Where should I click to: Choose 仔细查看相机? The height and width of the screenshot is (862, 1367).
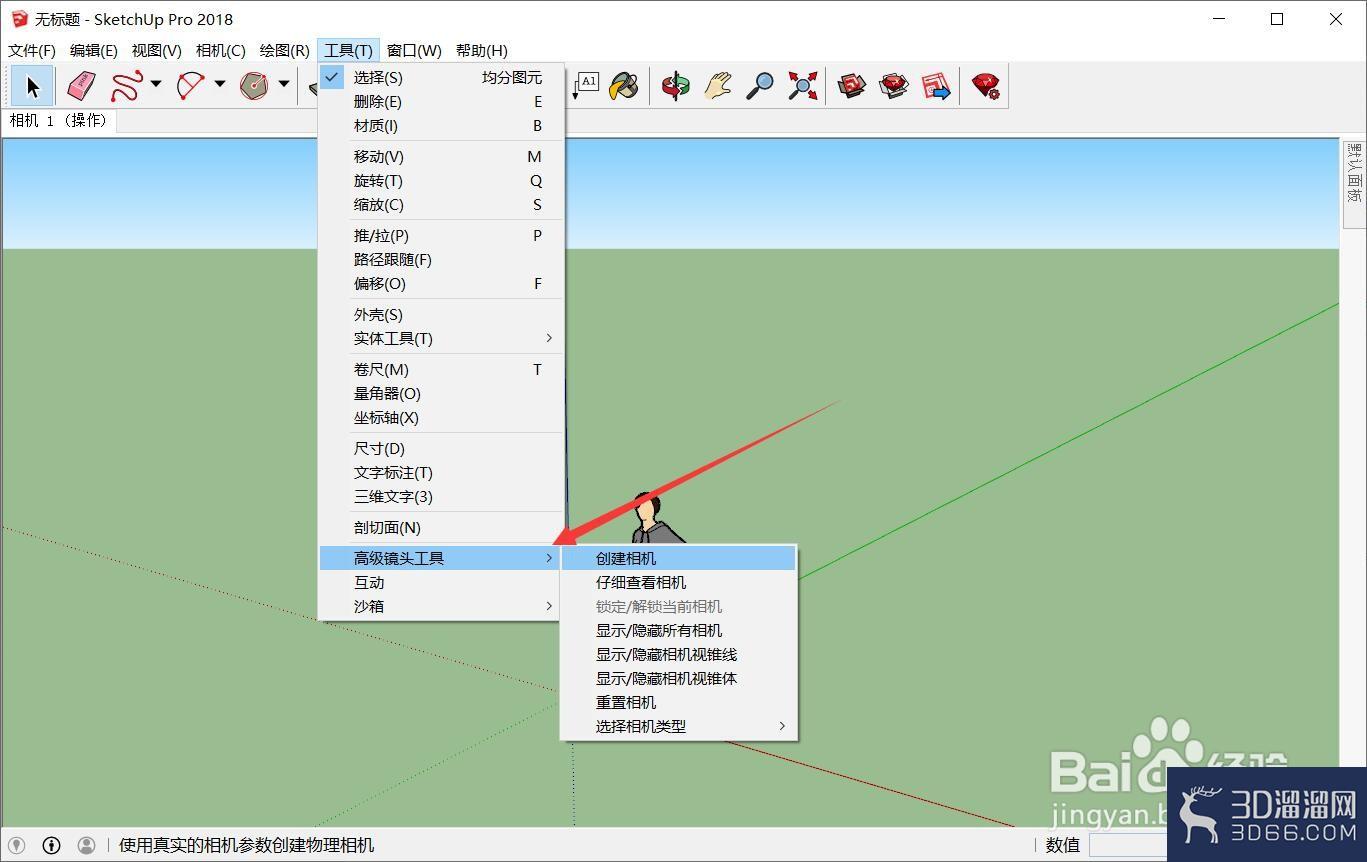679,582
